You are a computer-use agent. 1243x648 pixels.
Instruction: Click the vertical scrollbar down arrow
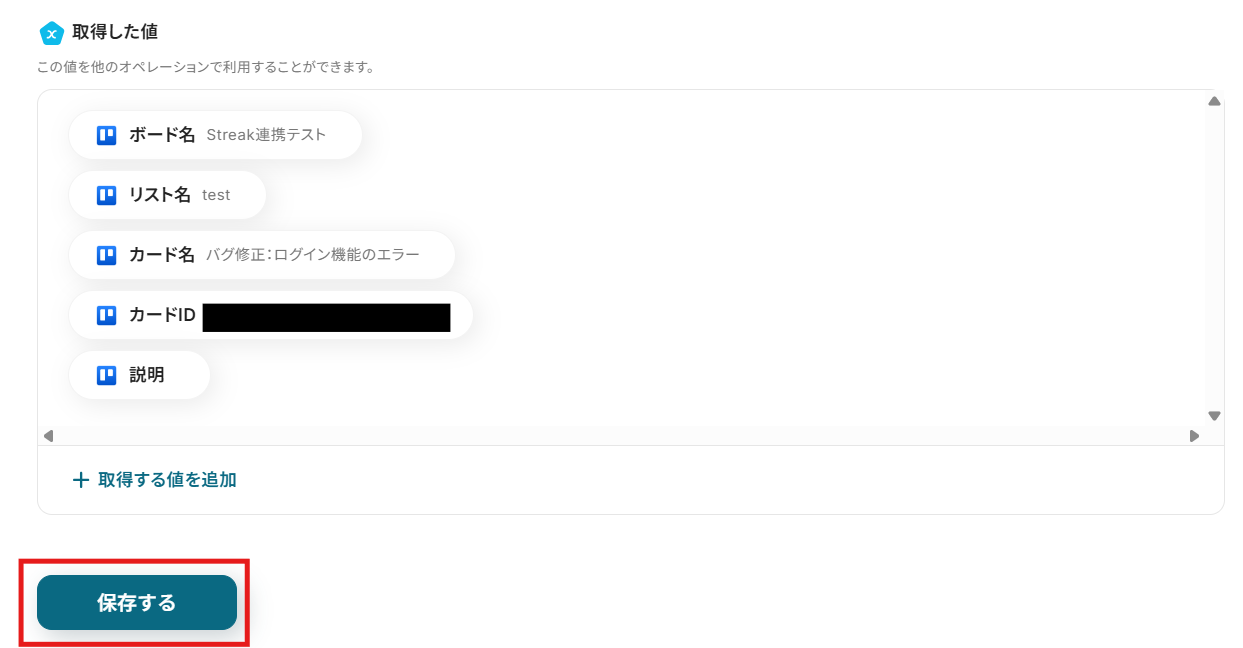coord(1214,415)
